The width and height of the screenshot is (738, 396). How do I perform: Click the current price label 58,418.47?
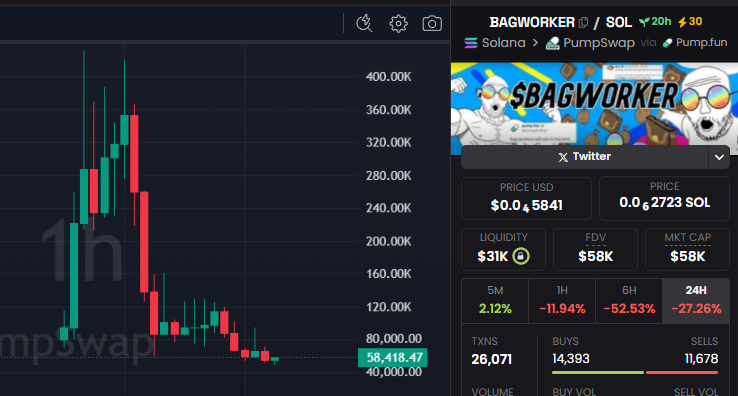pyautogui.click(x=393, y=357)
